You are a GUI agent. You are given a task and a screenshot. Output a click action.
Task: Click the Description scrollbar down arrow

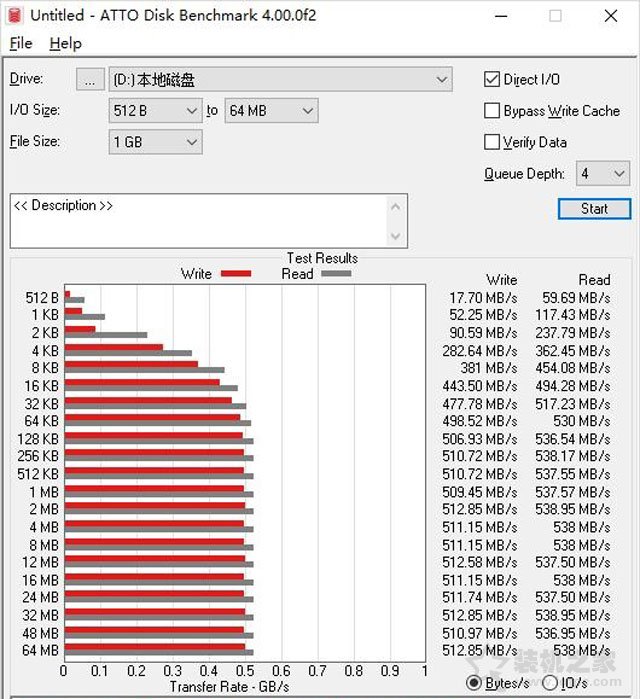pos(395,236)
